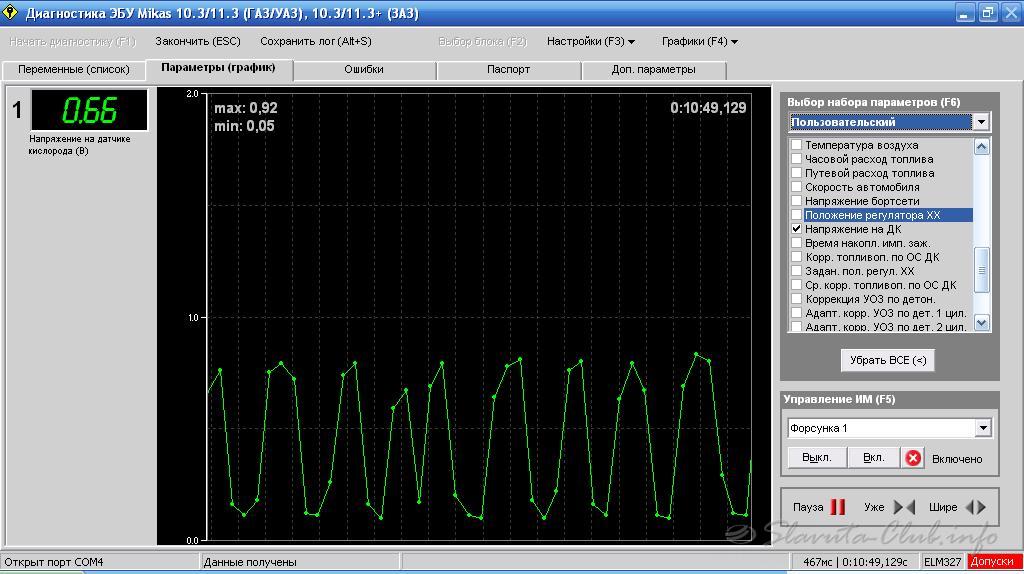This screenshot has height=574, width=1024.
Task: Click the Уже narrow graph arrows icon
Action: (x=904, y=507)
